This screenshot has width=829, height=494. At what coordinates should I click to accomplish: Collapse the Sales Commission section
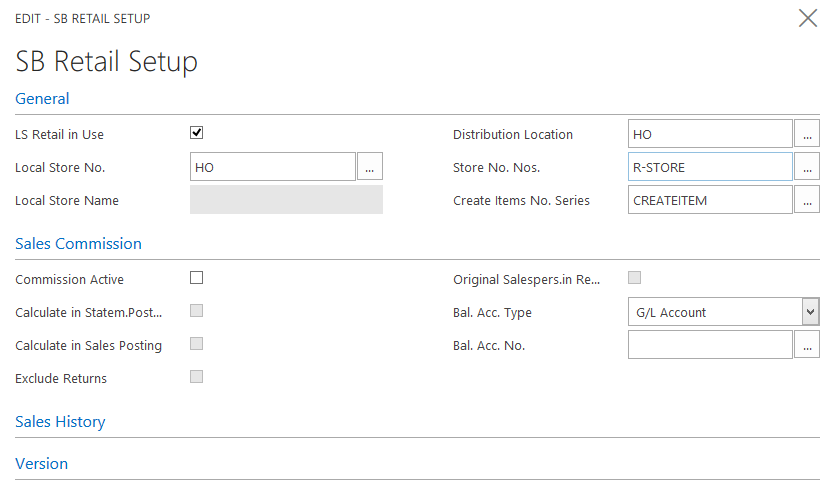[78, 244]
